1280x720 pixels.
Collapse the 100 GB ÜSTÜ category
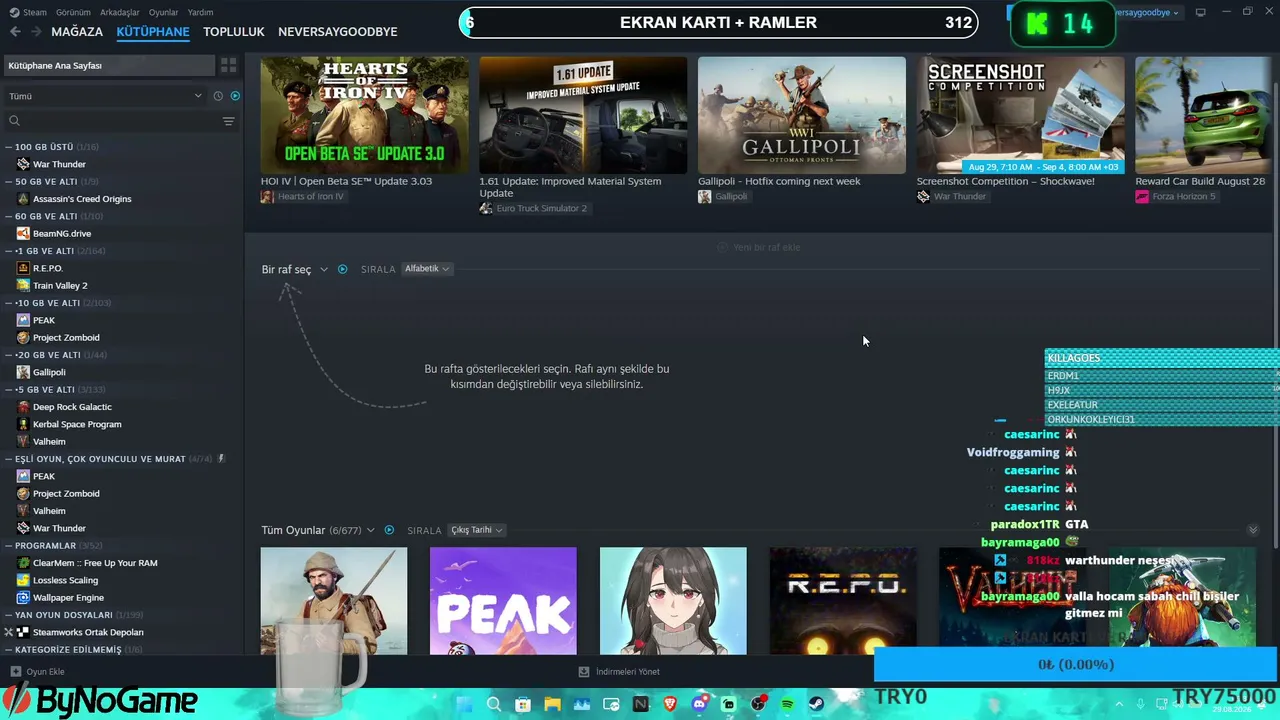coord(9,147)
